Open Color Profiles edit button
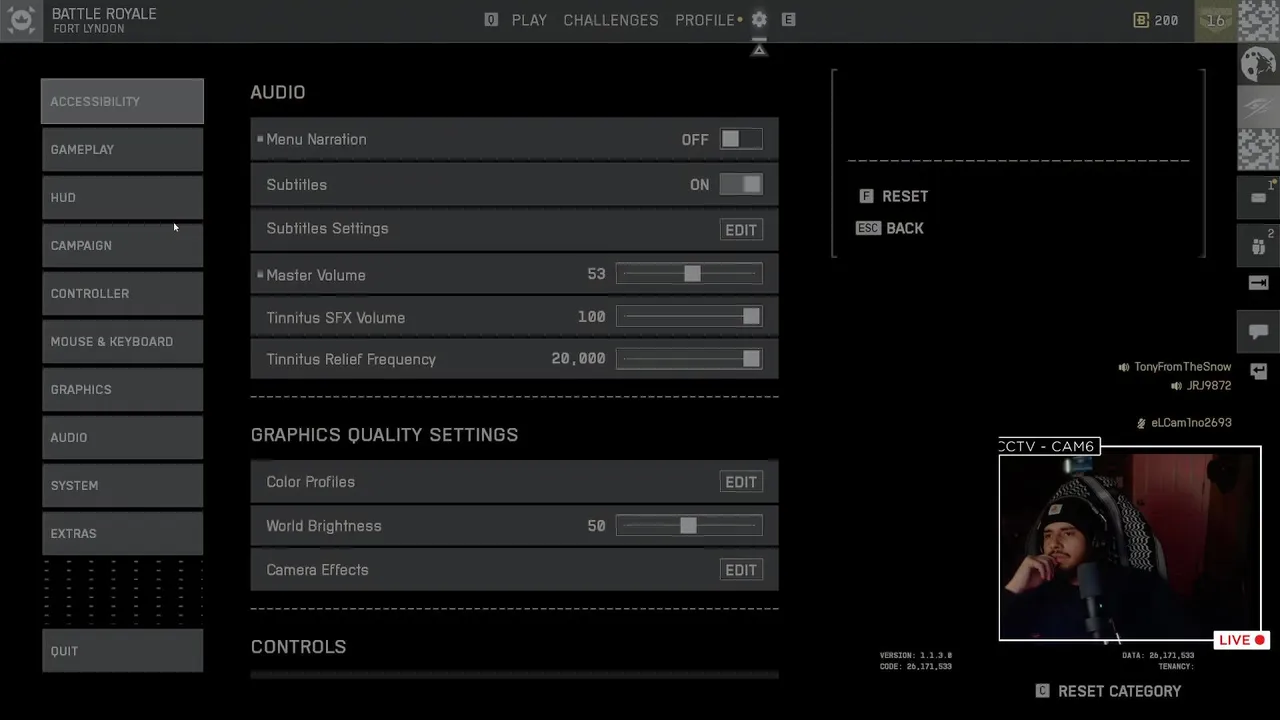The height and width of the screenshot is (720, 1280). 741,482
